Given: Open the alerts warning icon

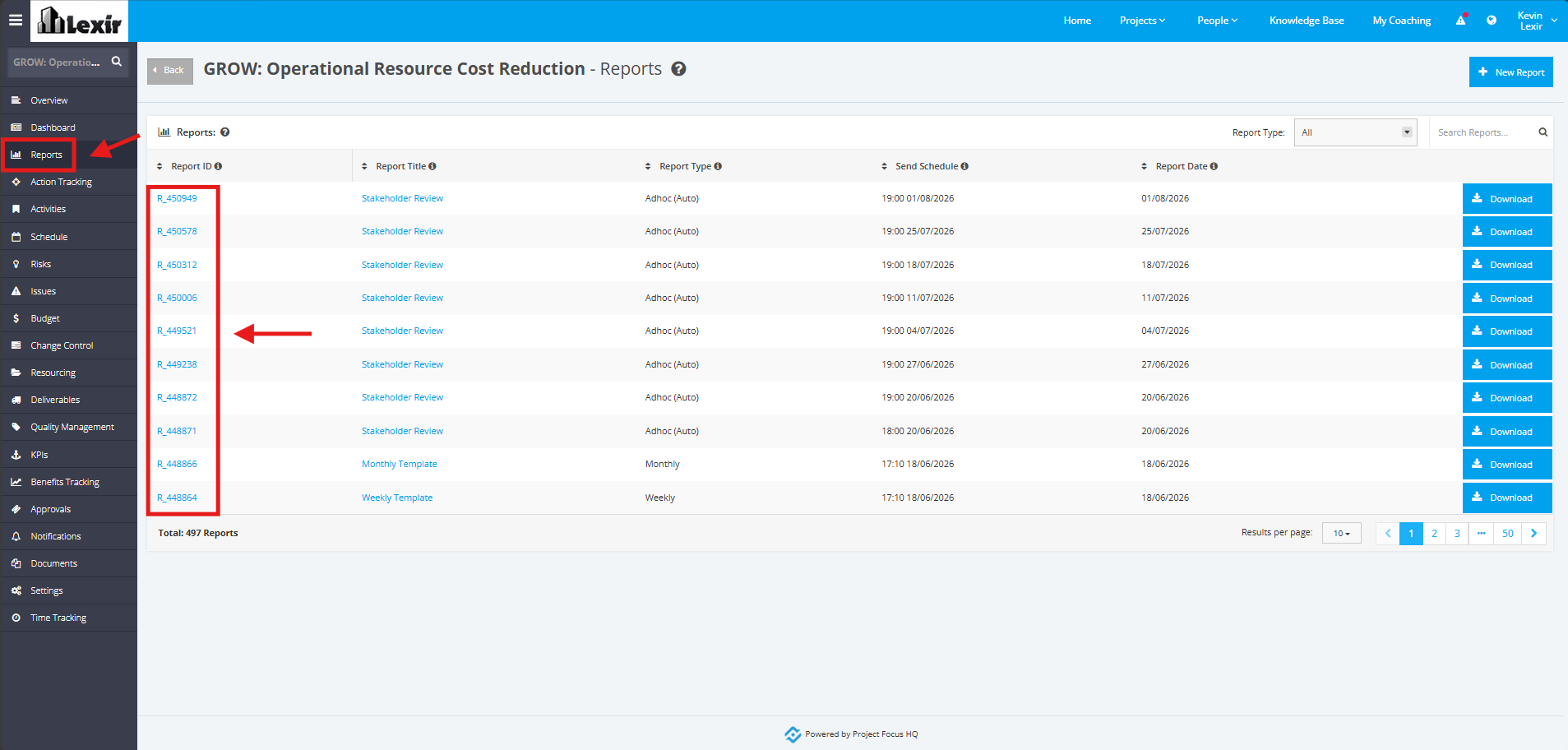Looking at the screenshot, I should click(x=1461, y=20).
